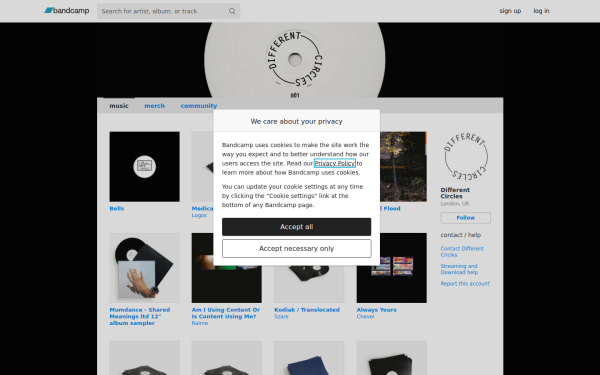This screenshot has width=600, height=375.
Task: Open the forest album cover thumbnail
Action: coord(403,166)
